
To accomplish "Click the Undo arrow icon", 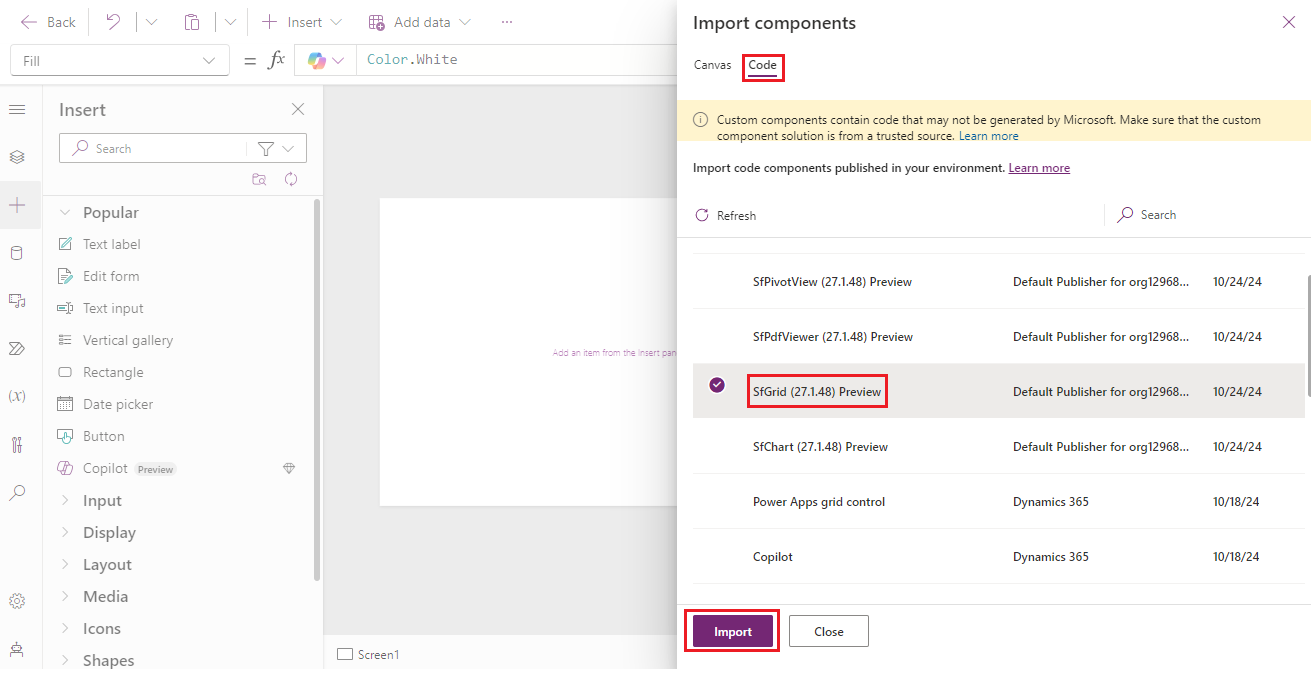I will click(113, 22).
